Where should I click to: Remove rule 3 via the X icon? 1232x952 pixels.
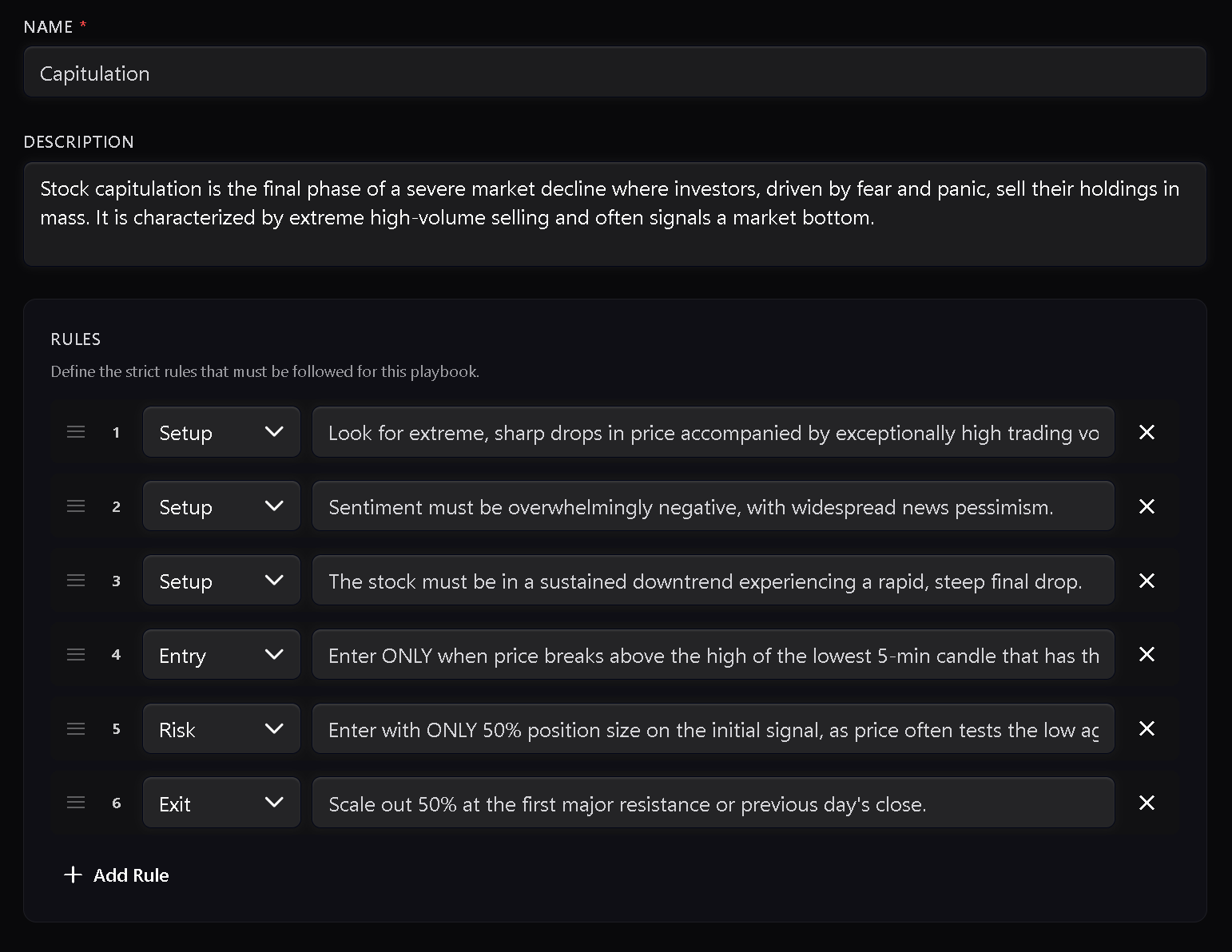point(1147,581)
